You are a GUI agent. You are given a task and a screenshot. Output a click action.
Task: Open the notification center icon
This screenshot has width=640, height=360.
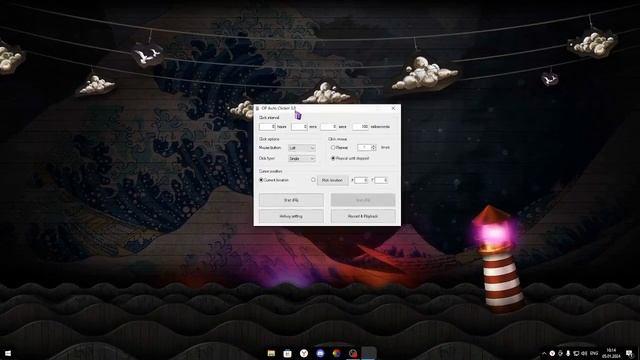630,353
